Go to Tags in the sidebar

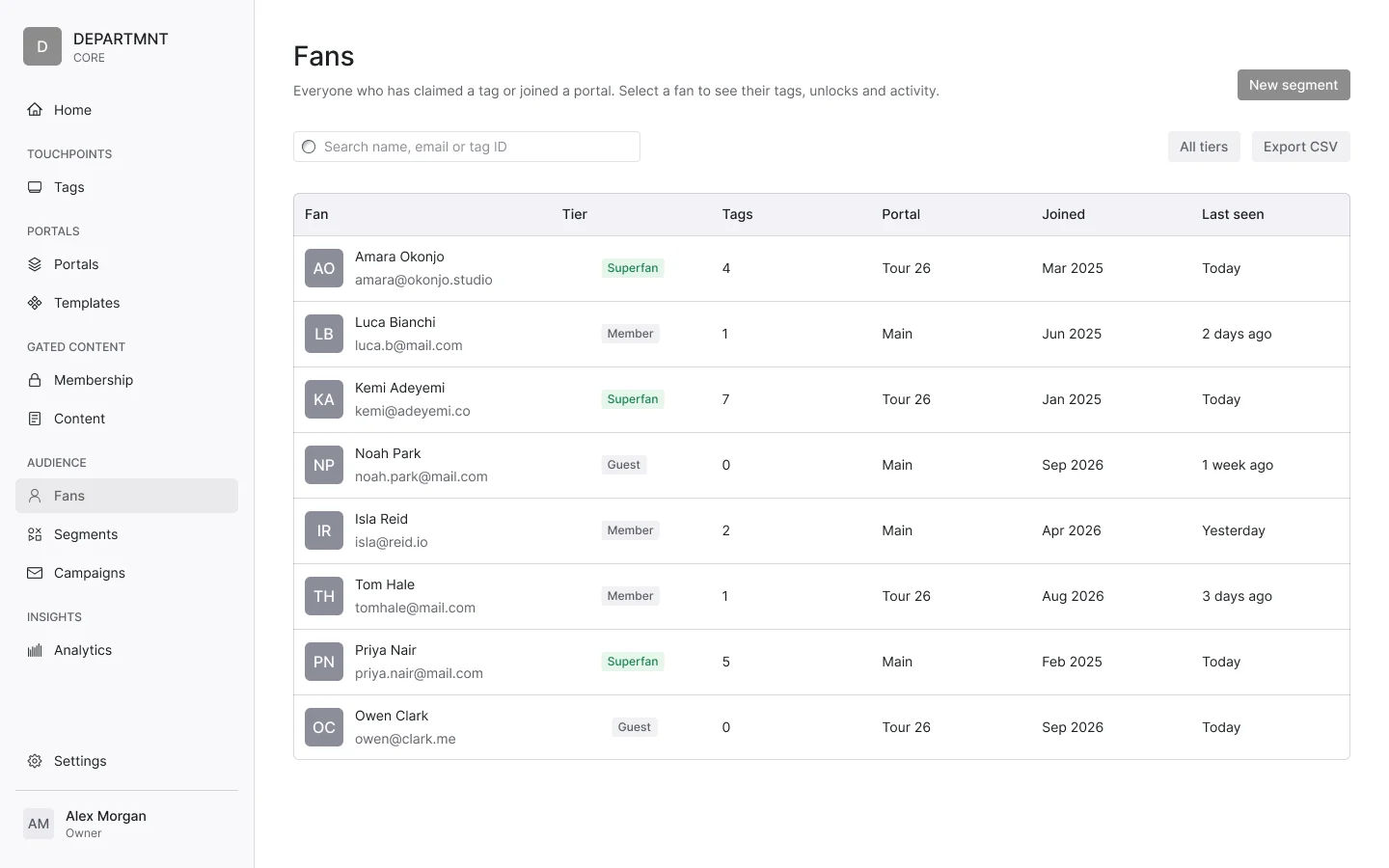pos(126,187)
